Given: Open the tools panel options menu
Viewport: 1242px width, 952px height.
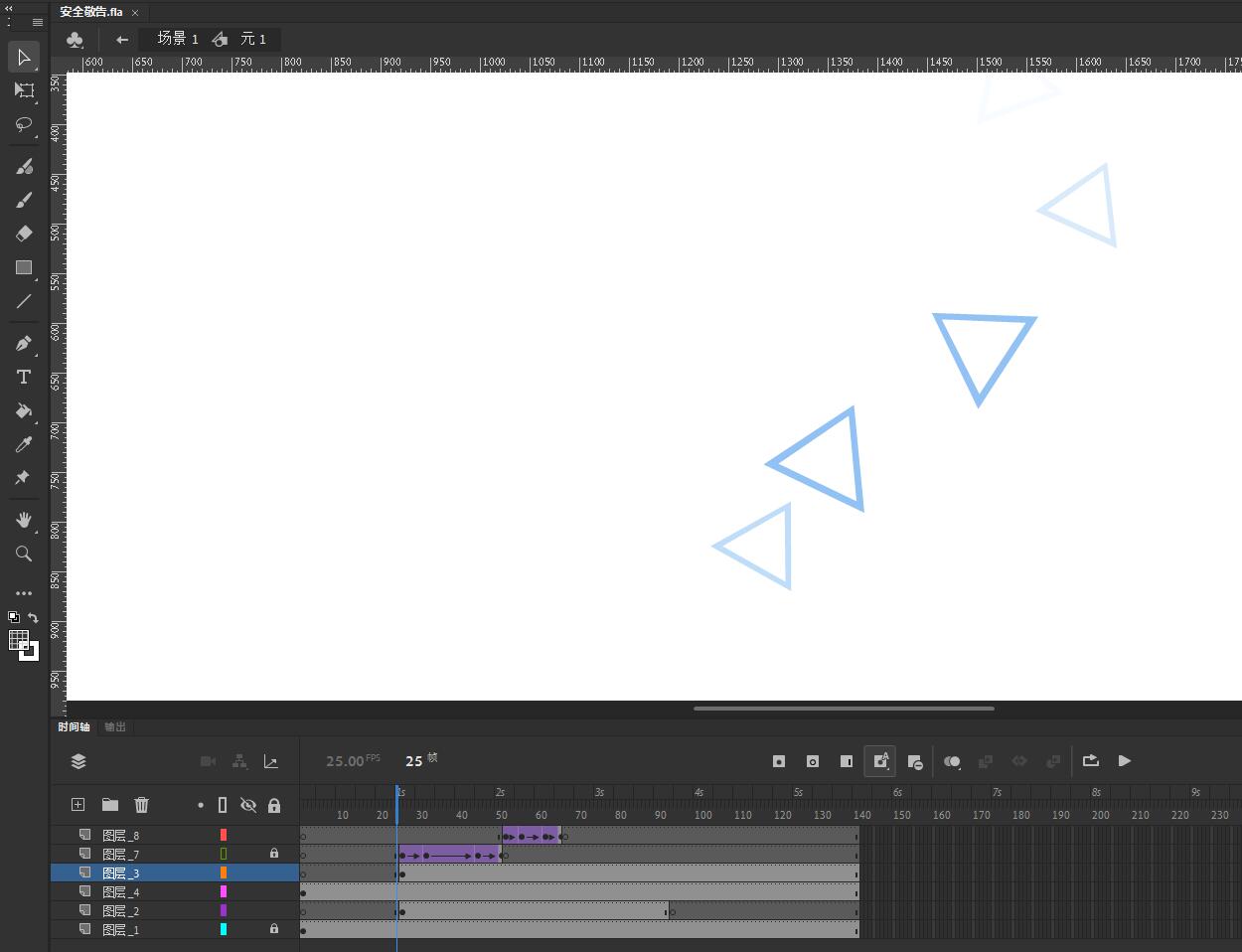Looking at the screenshot, I should coord(38,22).
